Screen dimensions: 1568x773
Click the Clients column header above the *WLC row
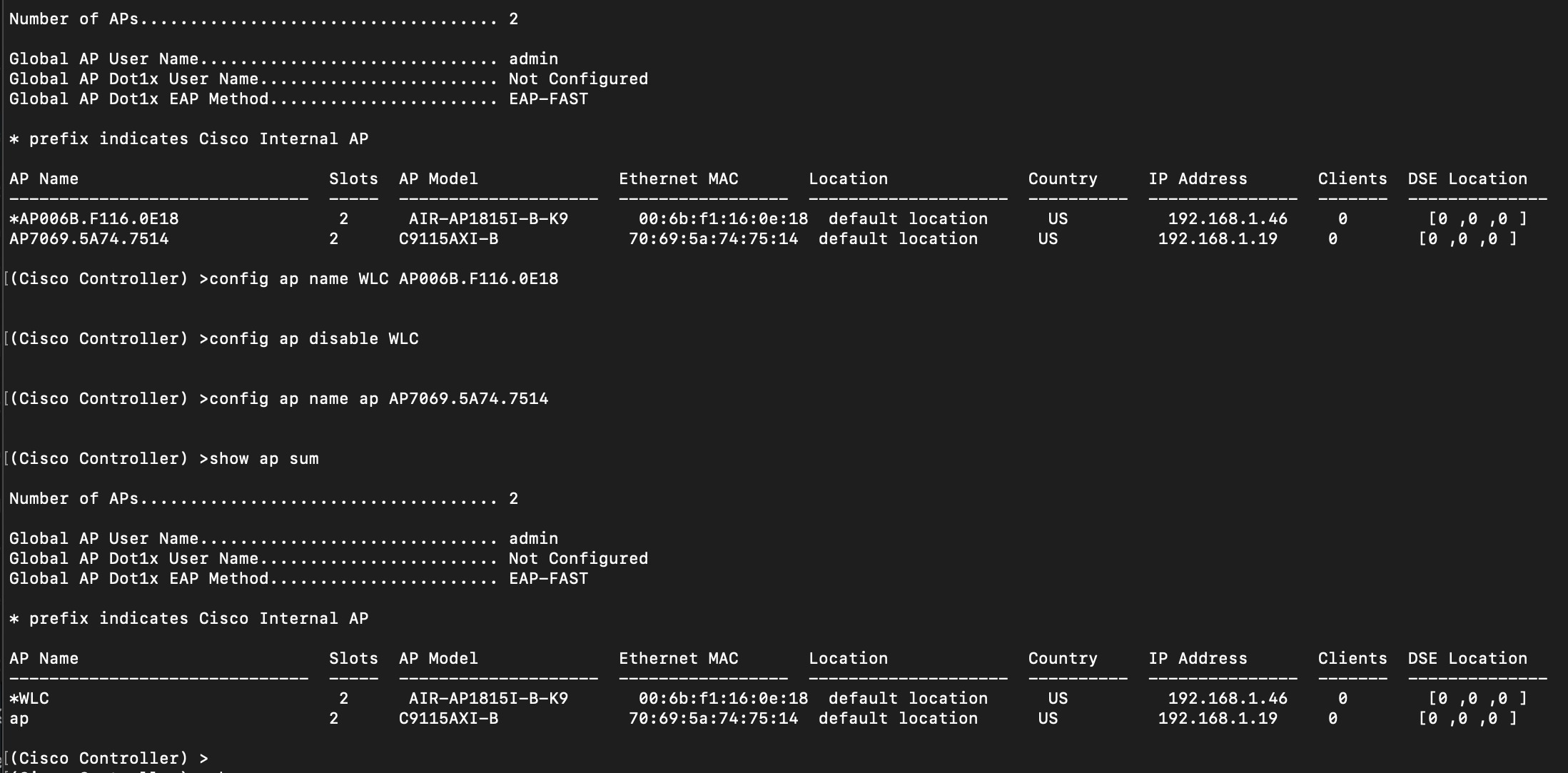point(1352,659)
